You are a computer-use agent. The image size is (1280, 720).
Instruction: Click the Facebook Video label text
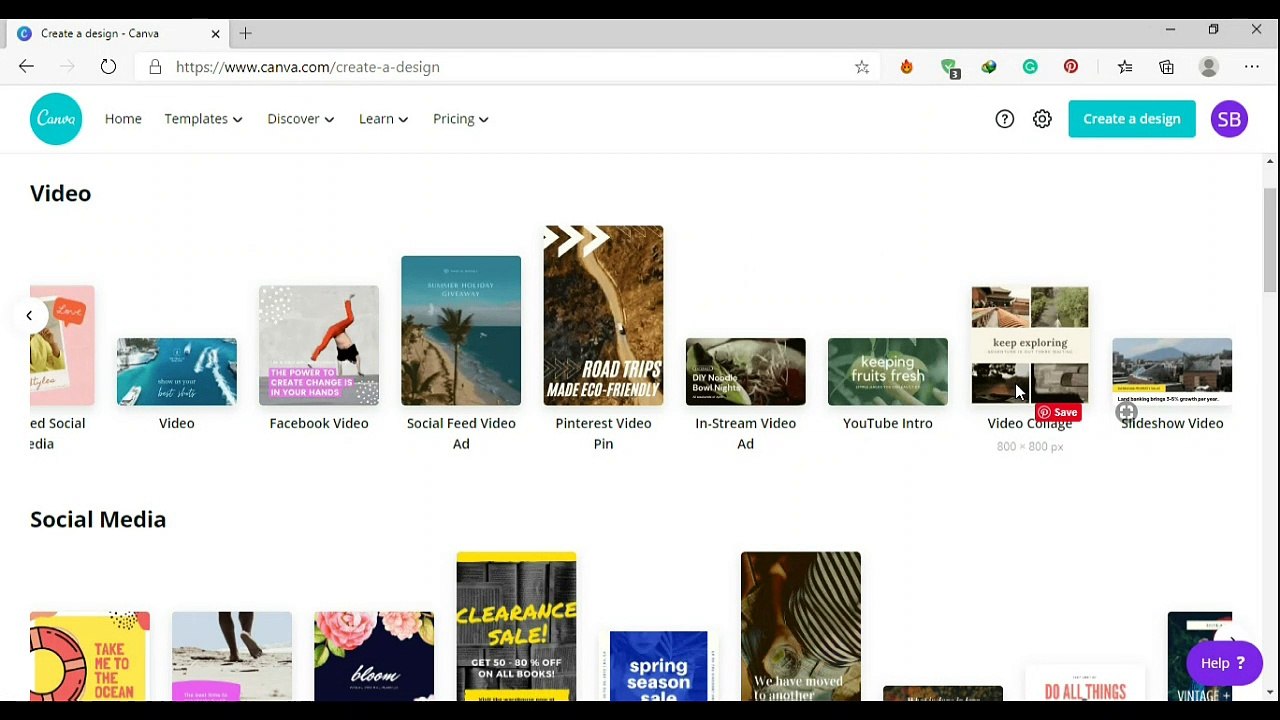pyautogui.click(x=319, y=423)
